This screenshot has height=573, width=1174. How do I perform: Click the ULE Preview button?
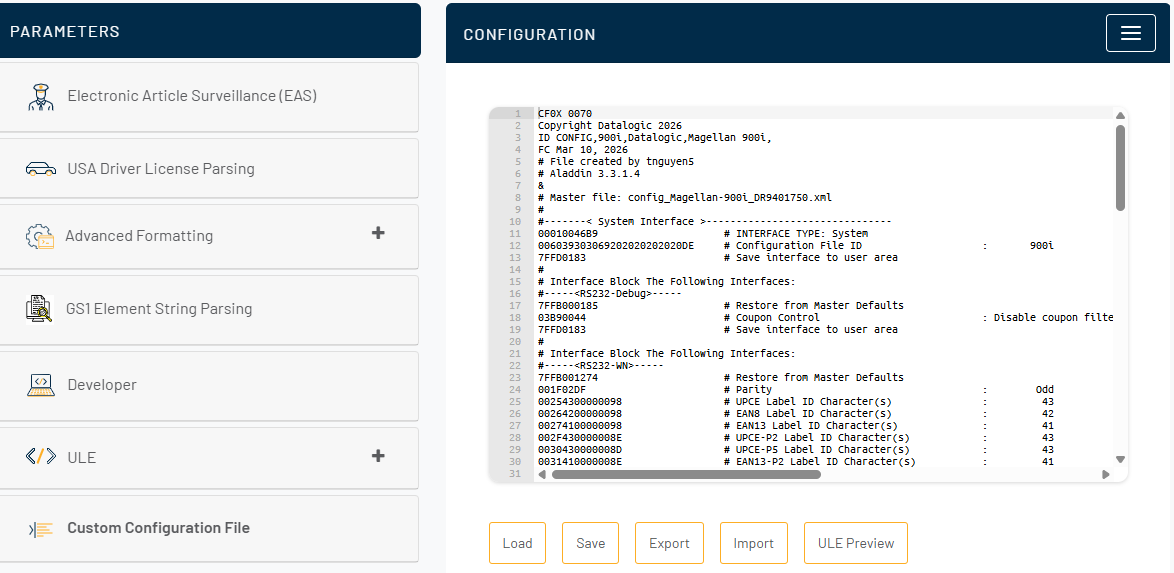pyautogui.click(x=855, y=543)
